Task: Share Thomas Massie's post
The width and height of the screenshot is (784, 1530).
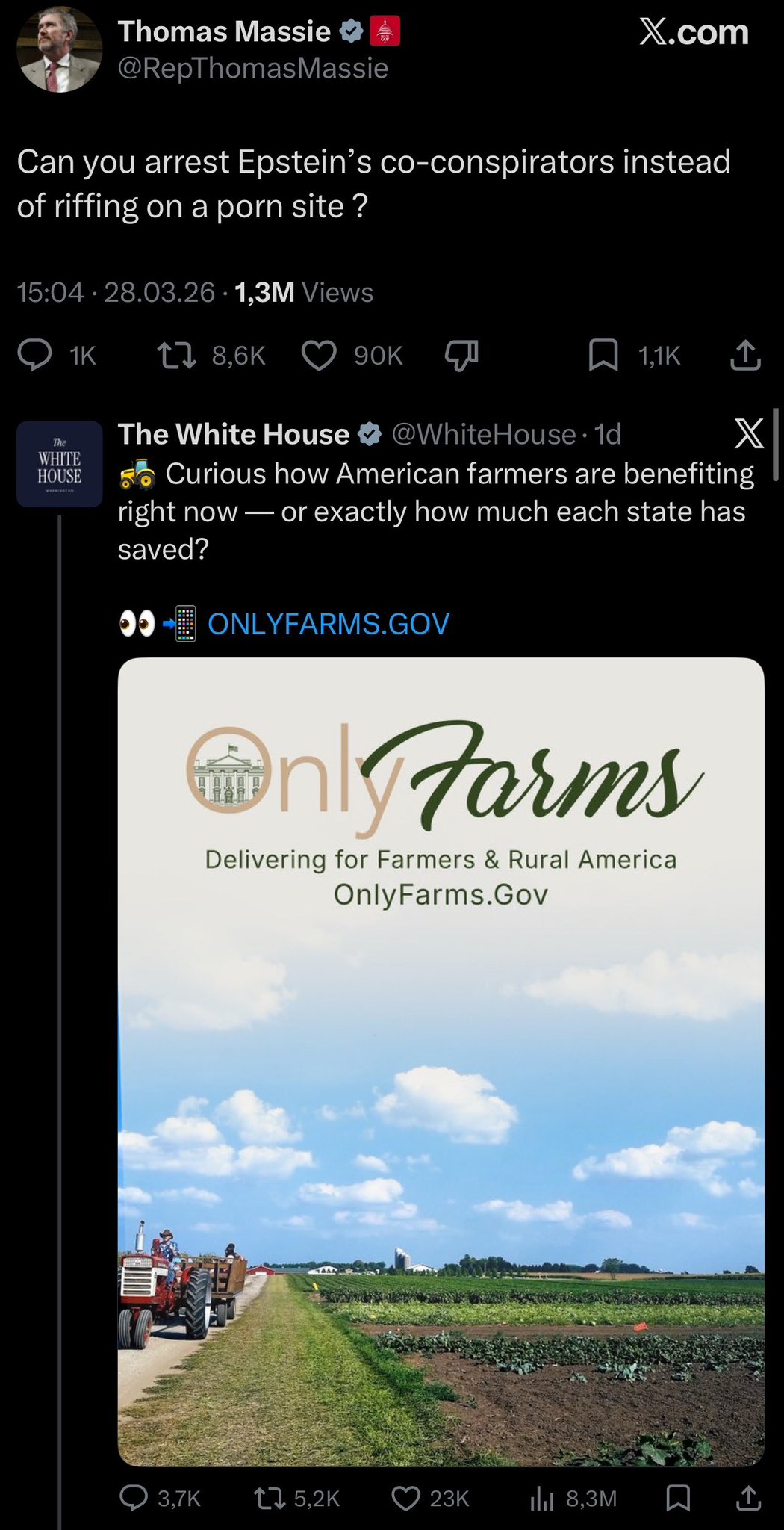Action: (x=744, y=355)
